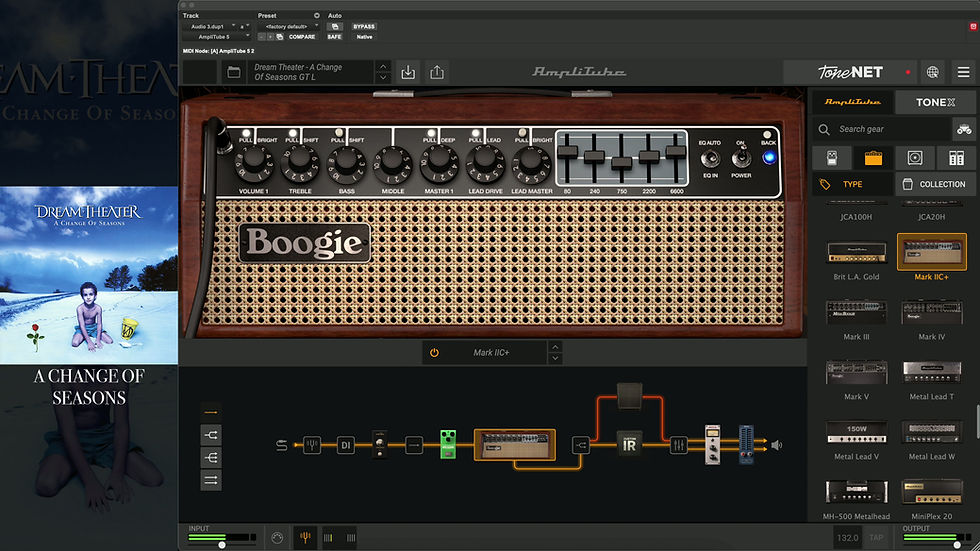Click the 132.0 tempo value field
This screenshot has height=551, width=980.
848,538
